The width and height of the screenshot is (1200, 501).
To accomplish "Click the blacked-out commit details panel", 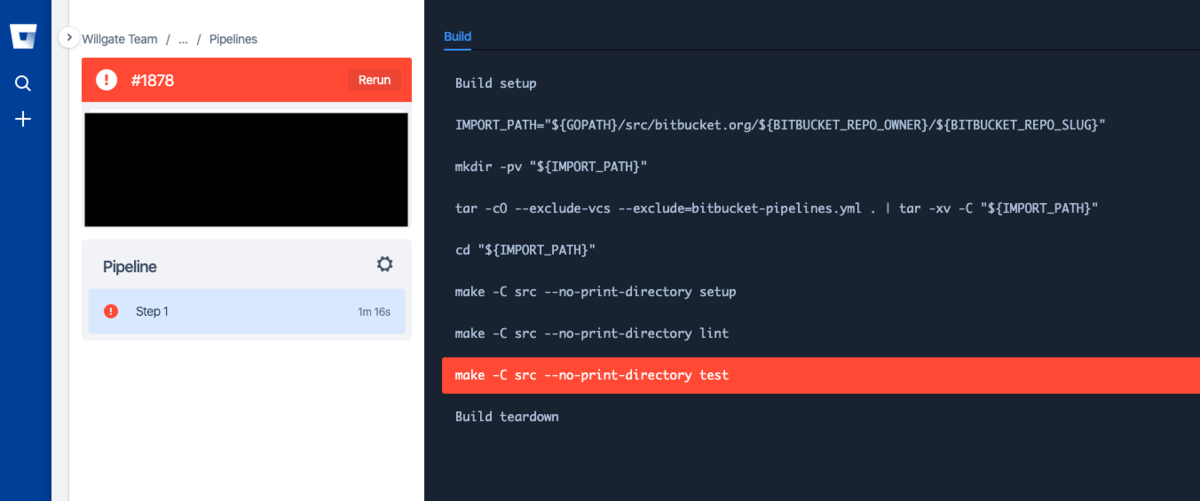I will click(x=246, y=170).
